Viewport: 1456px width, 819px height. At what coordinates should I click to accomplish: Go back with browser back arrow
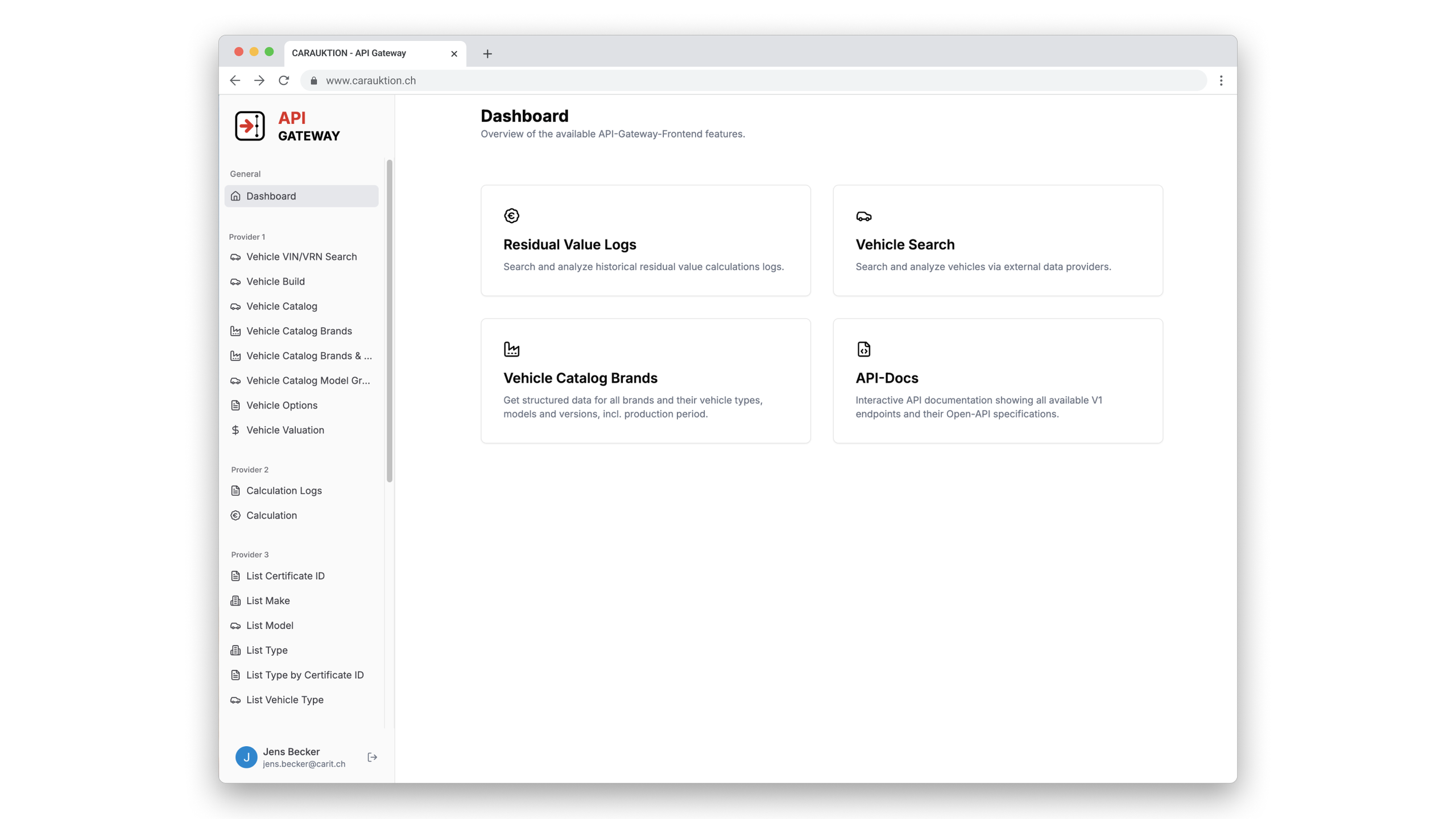pos(235,81)
